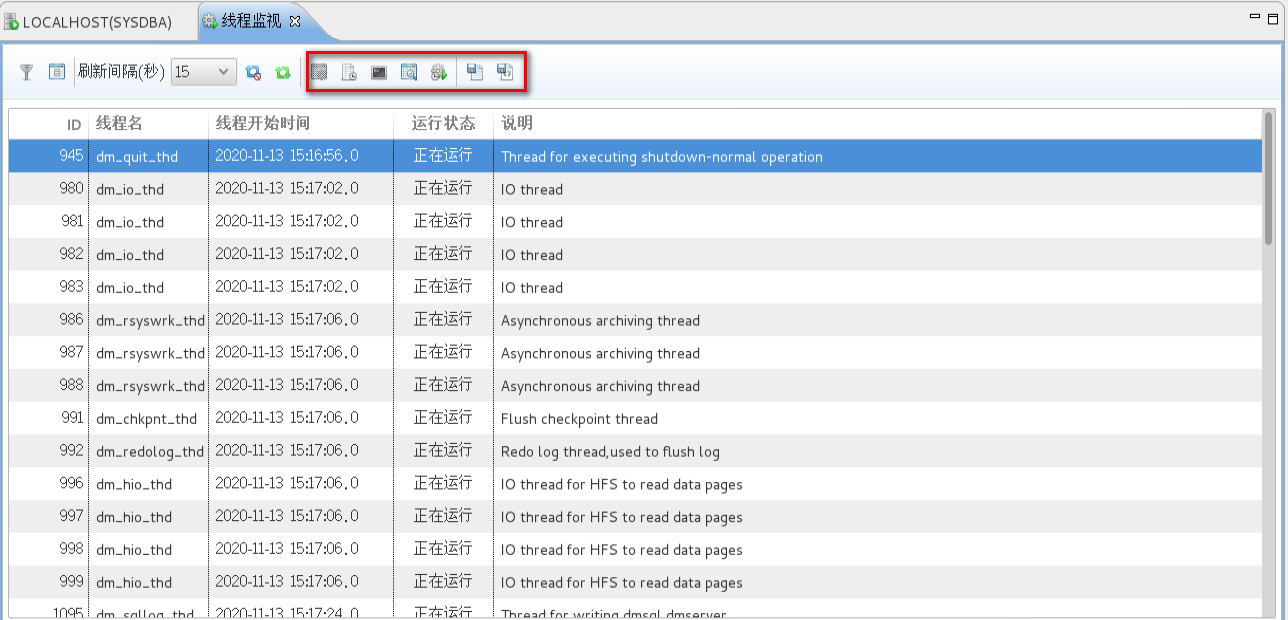Select the dm_redolog_thd thread name
Screen dimensions: 1288x620
point(150,452)
